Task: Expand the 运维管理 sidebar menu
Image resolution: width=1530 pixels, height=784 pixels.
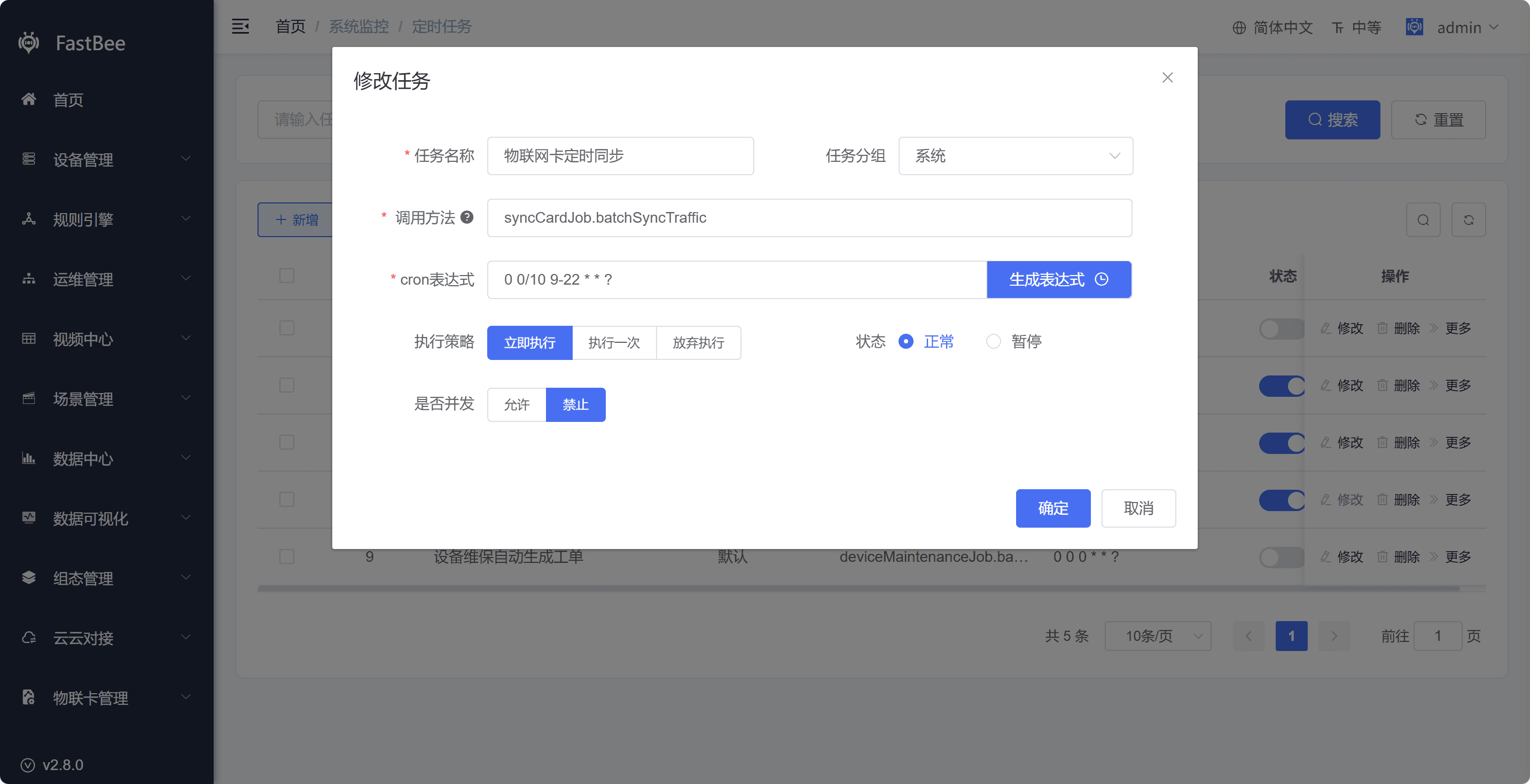Action: [107, 279]
